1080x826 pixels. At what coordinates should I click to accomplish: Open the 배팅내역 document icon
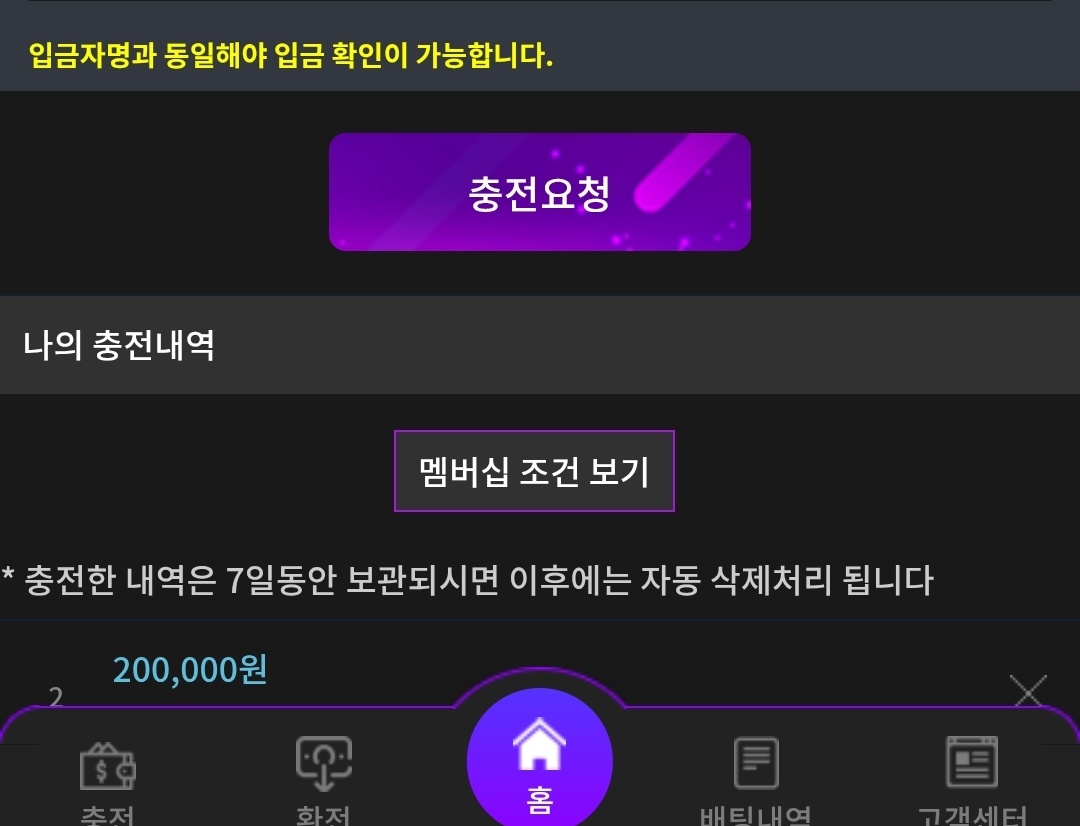756,763
